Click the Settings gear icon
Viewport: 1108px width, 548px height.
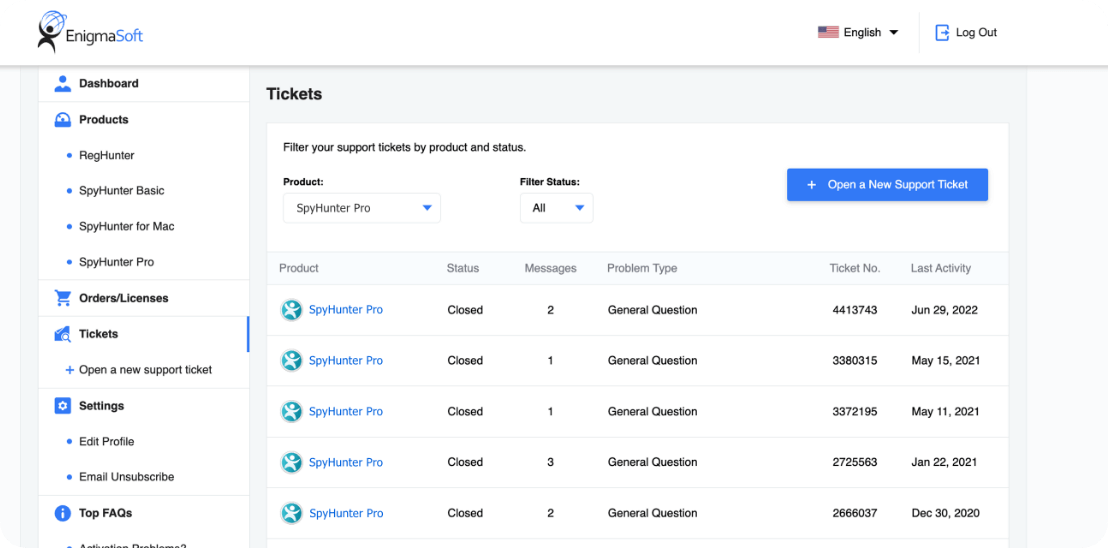pyautogui.click(x=63, y=406)
